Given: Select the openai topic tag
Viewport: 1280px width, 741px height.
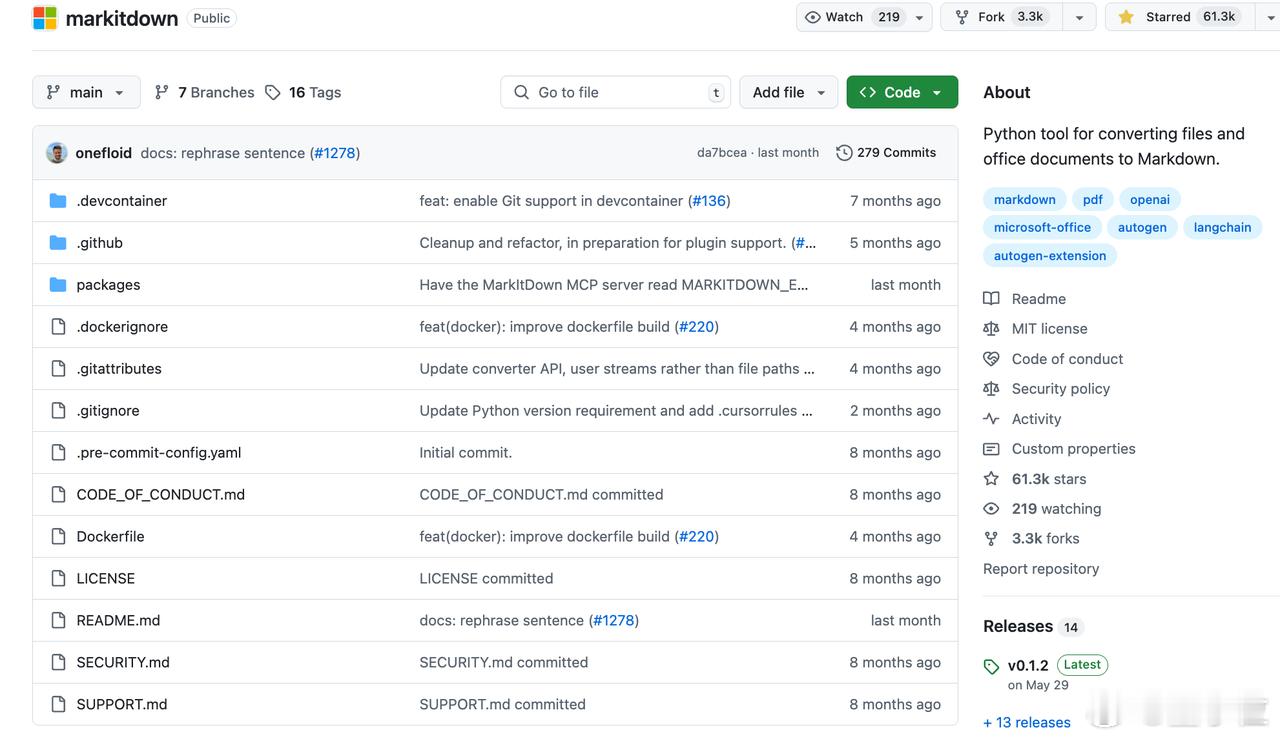Looking at the screenshot, I should point(1150,199).
